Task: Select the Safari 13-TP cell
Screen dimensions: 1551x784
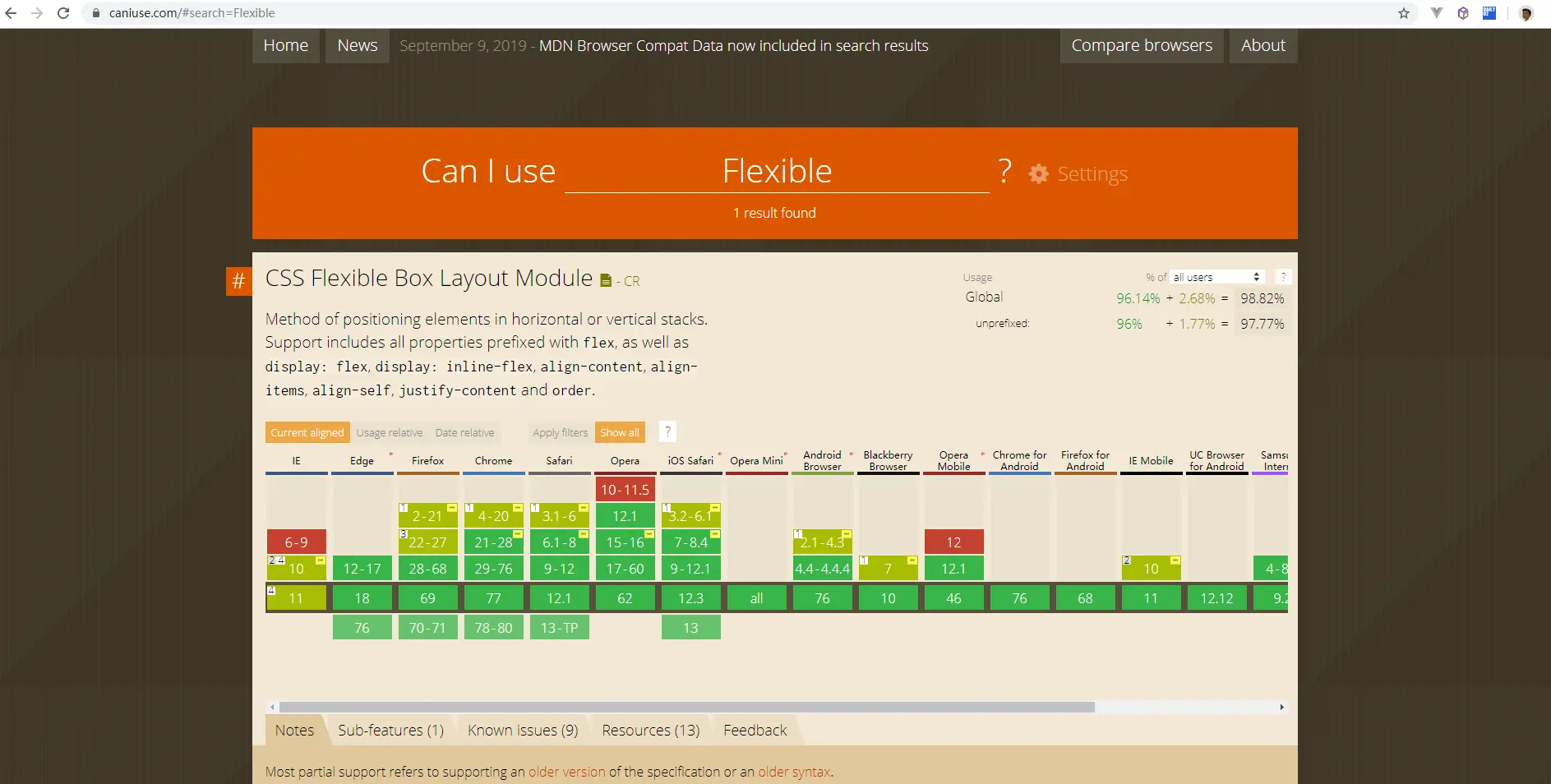Action: [560, 628]
